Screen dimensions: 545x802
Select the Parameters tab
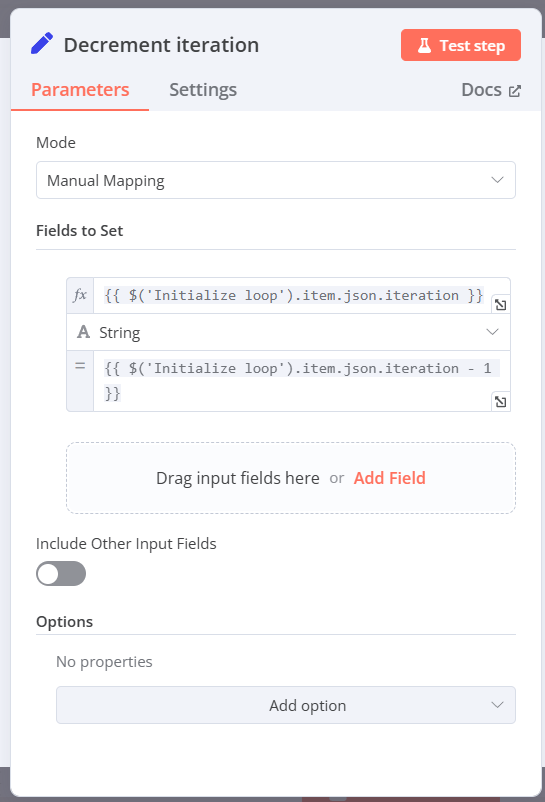point(80,90)
